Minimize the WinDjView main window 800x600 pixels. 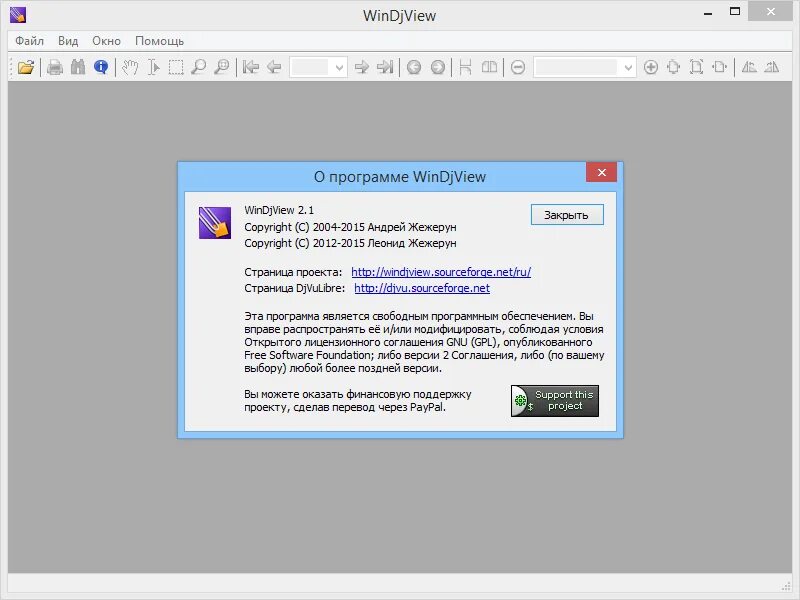pos(708,12)
